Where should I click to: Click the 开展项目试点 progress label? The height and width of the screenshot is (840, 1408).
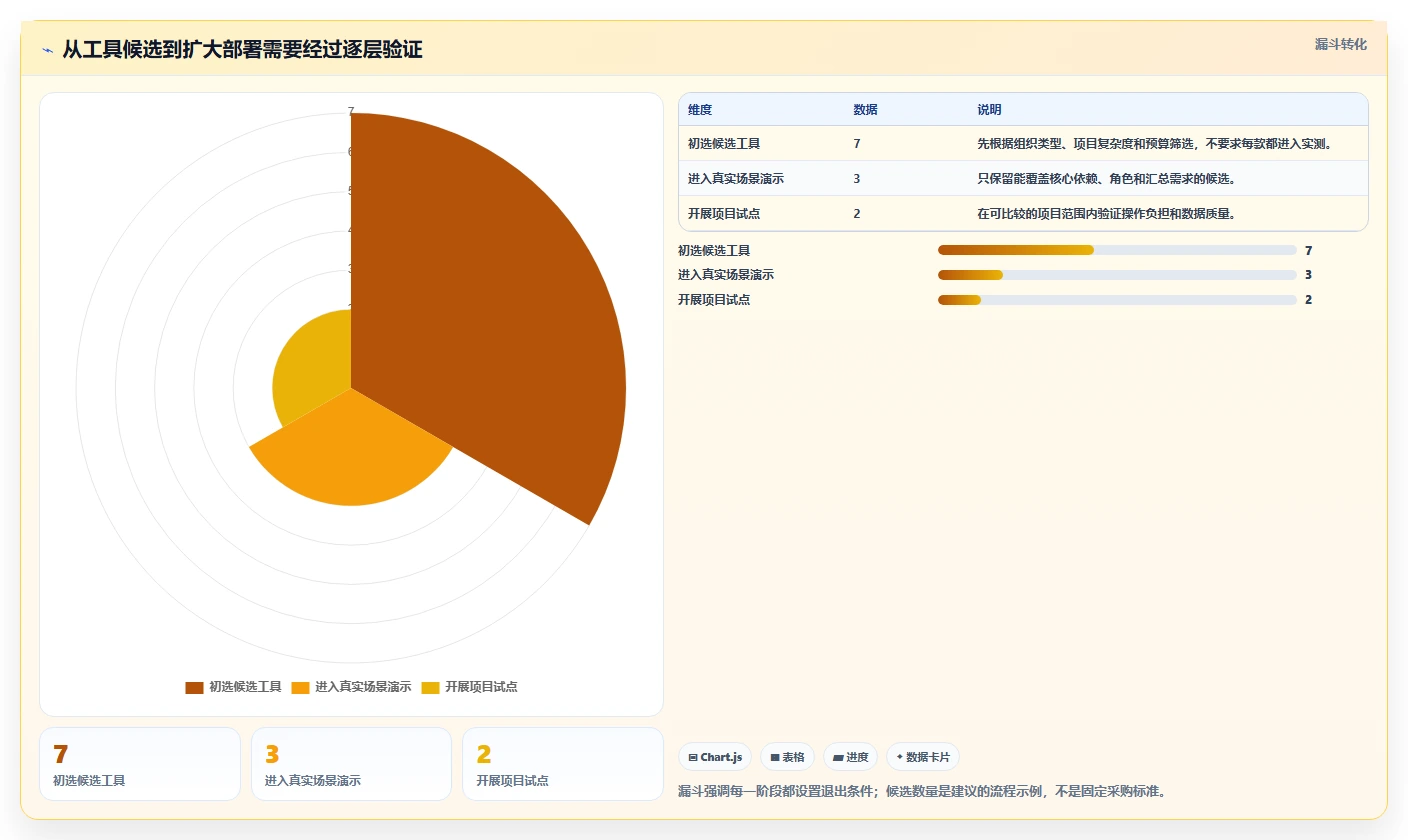click(x=714, y=299)
